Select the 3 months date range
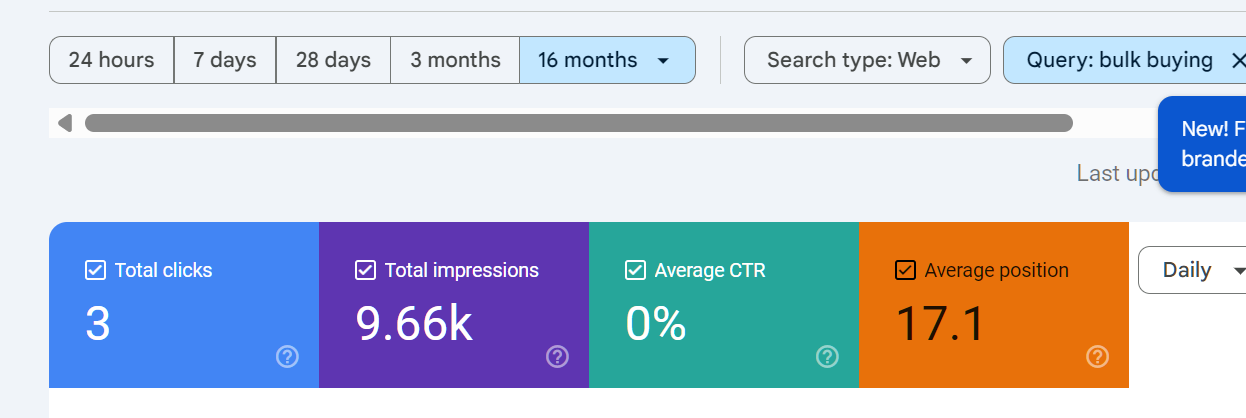Screen dimensions: 1246x418 (455, 60)
